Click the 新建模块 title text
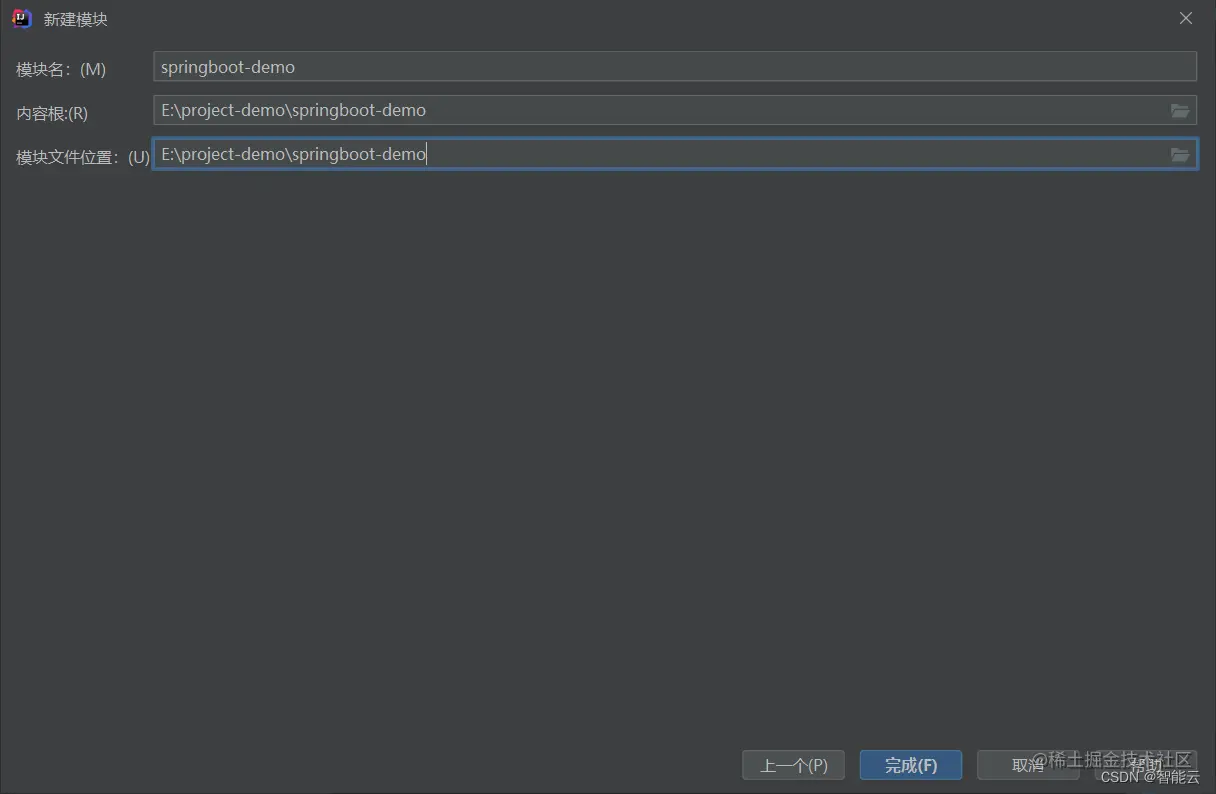Viewport: 1216px width, 794px height. pyautogui.click(x=76, y=19)
